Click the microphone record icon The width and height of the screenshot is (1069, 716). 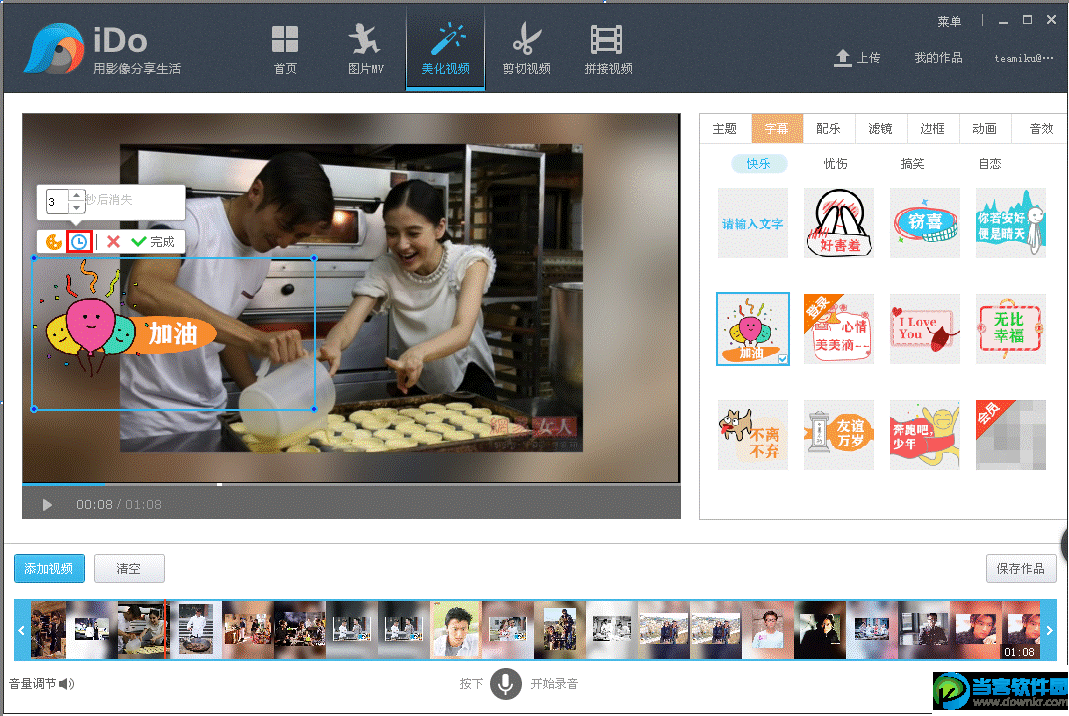coord(505,683)
